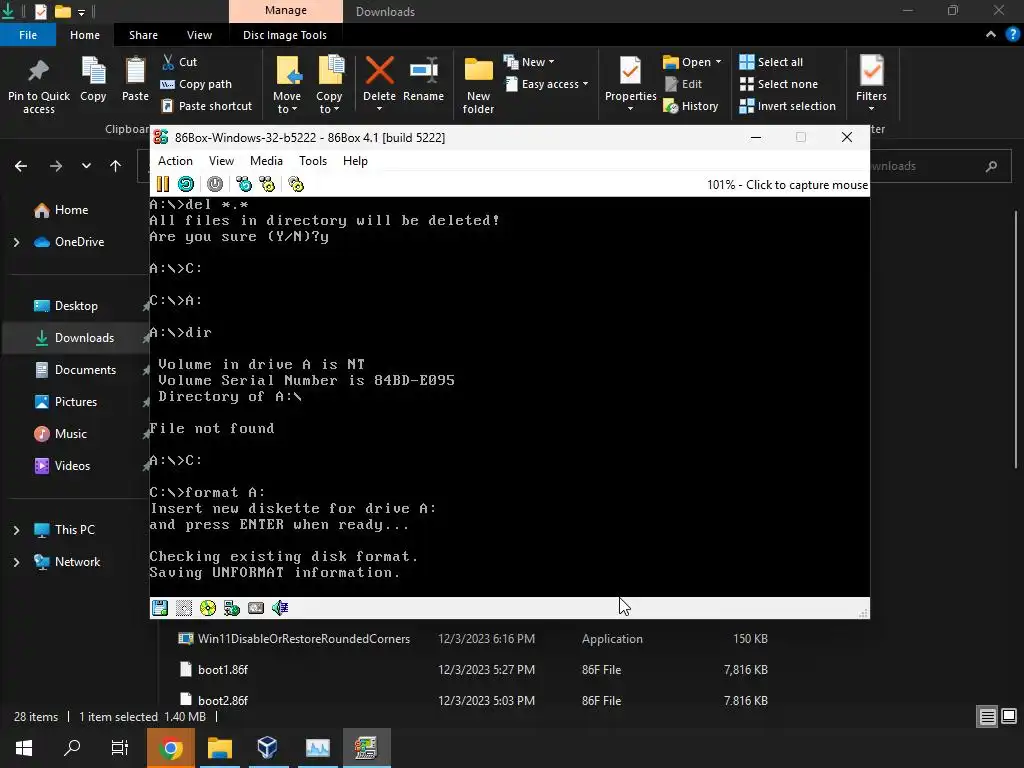
Task: Go back in File Explorer
Action: tap(21, 166)
